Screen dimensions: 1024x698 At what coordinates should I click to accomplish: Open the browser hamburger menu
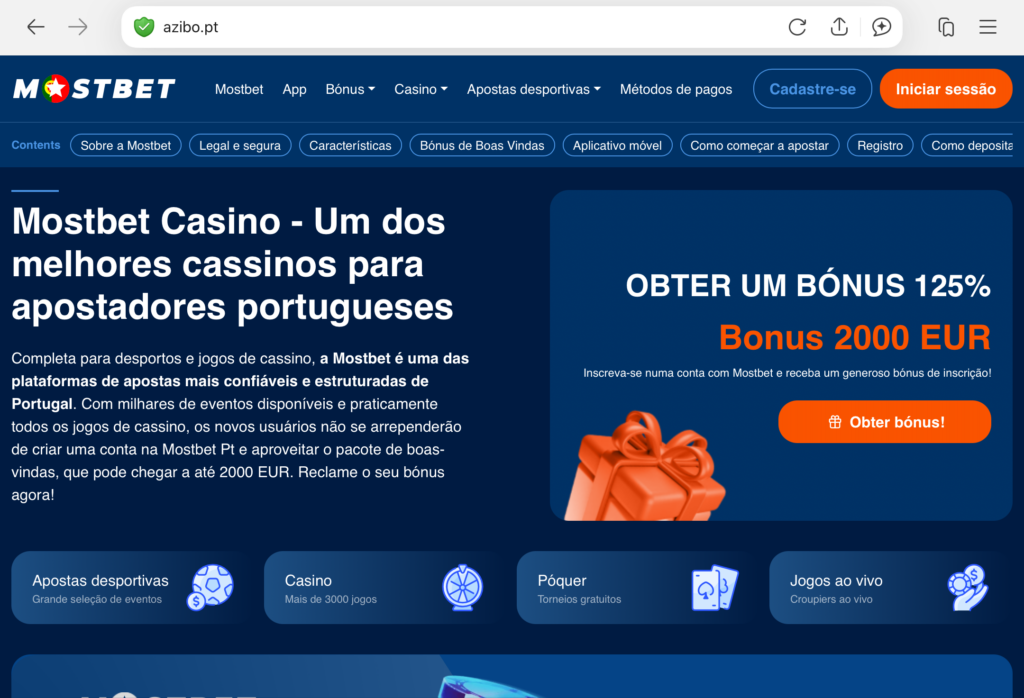pyautogui.click(x=987, y=27)
